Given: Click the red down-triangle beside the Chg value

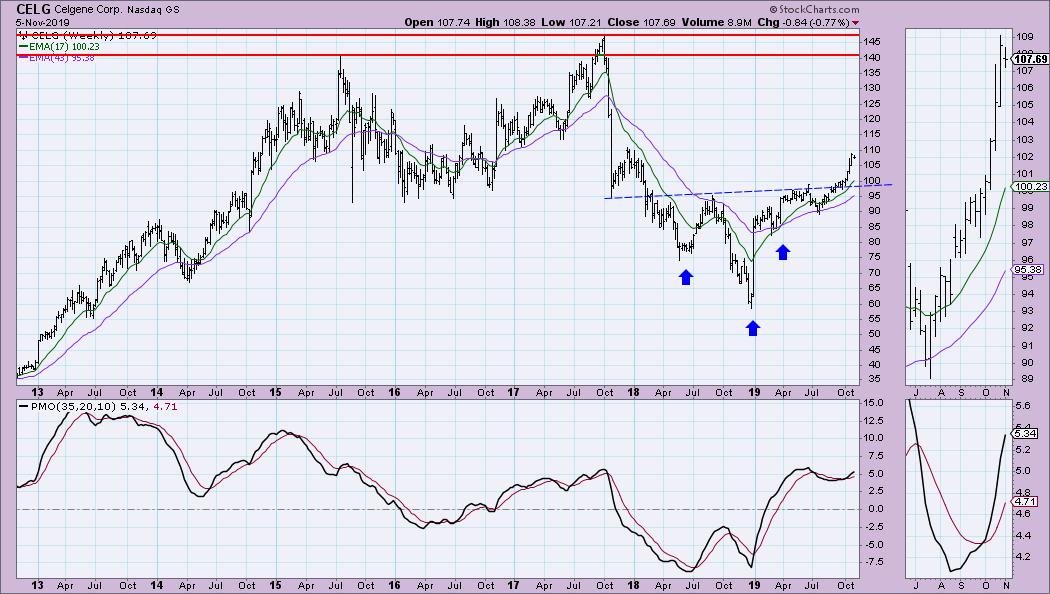Looking at the screenshot, I should [x=855, y=23].
